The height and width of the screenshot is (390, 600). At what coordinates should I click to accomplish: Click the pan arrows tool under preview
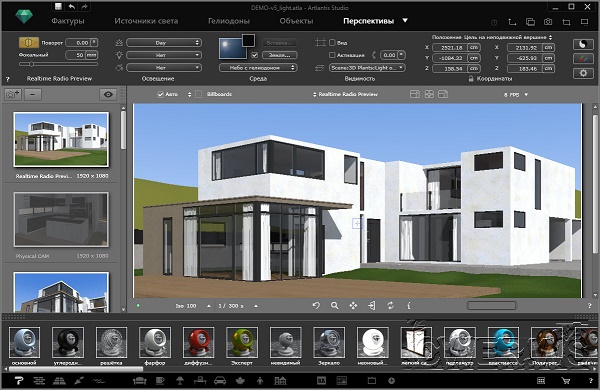click(x=353, y=305)
